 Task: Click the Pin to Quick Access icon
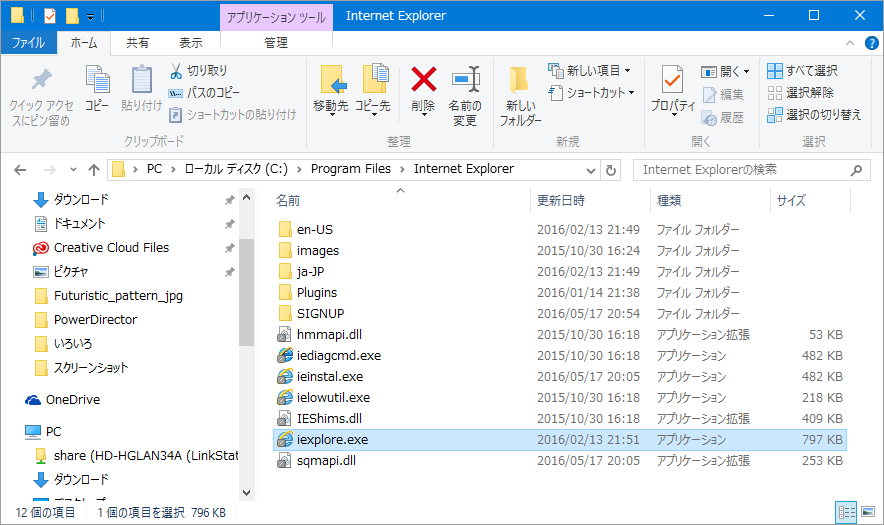41,80
